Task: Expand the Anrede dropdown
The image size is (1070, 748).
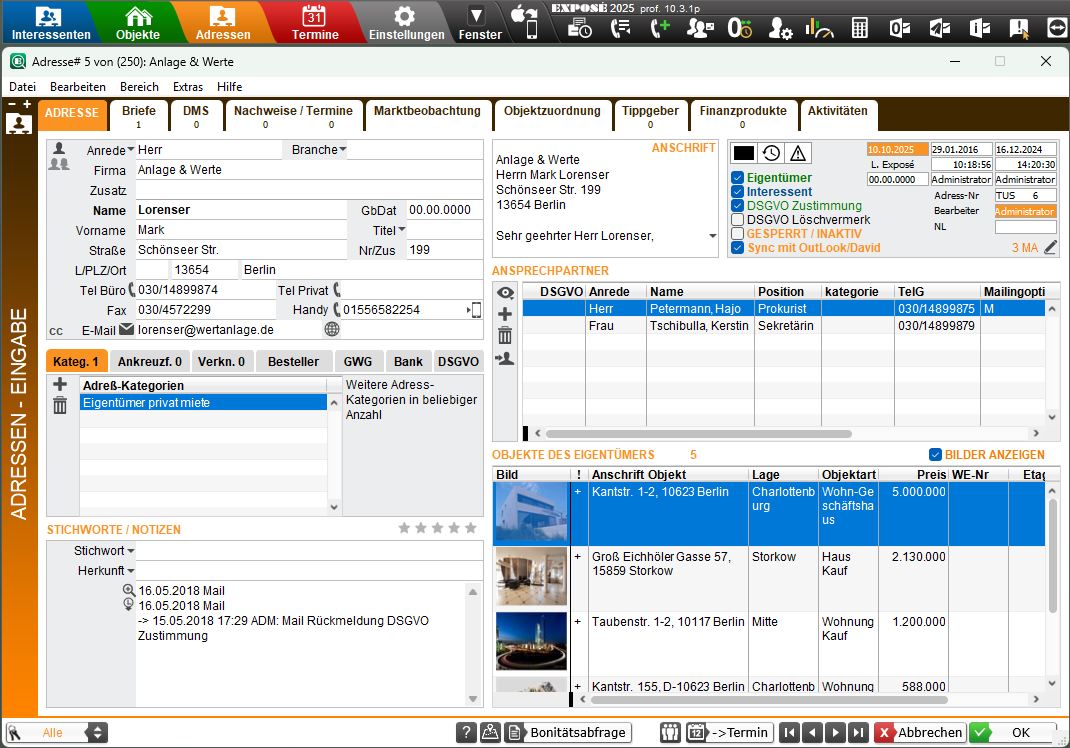Action: 131,151
